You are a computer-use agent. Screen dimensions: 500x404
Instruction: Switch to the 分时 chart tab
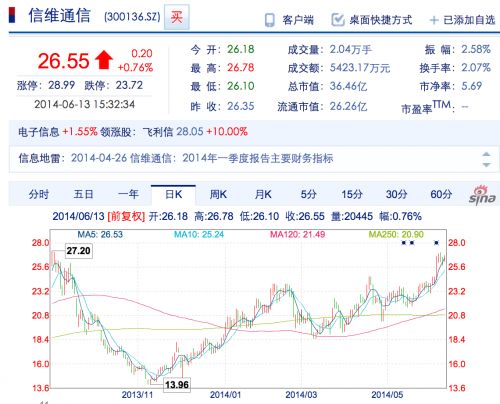pyautogui.click(x=39, y=194)
